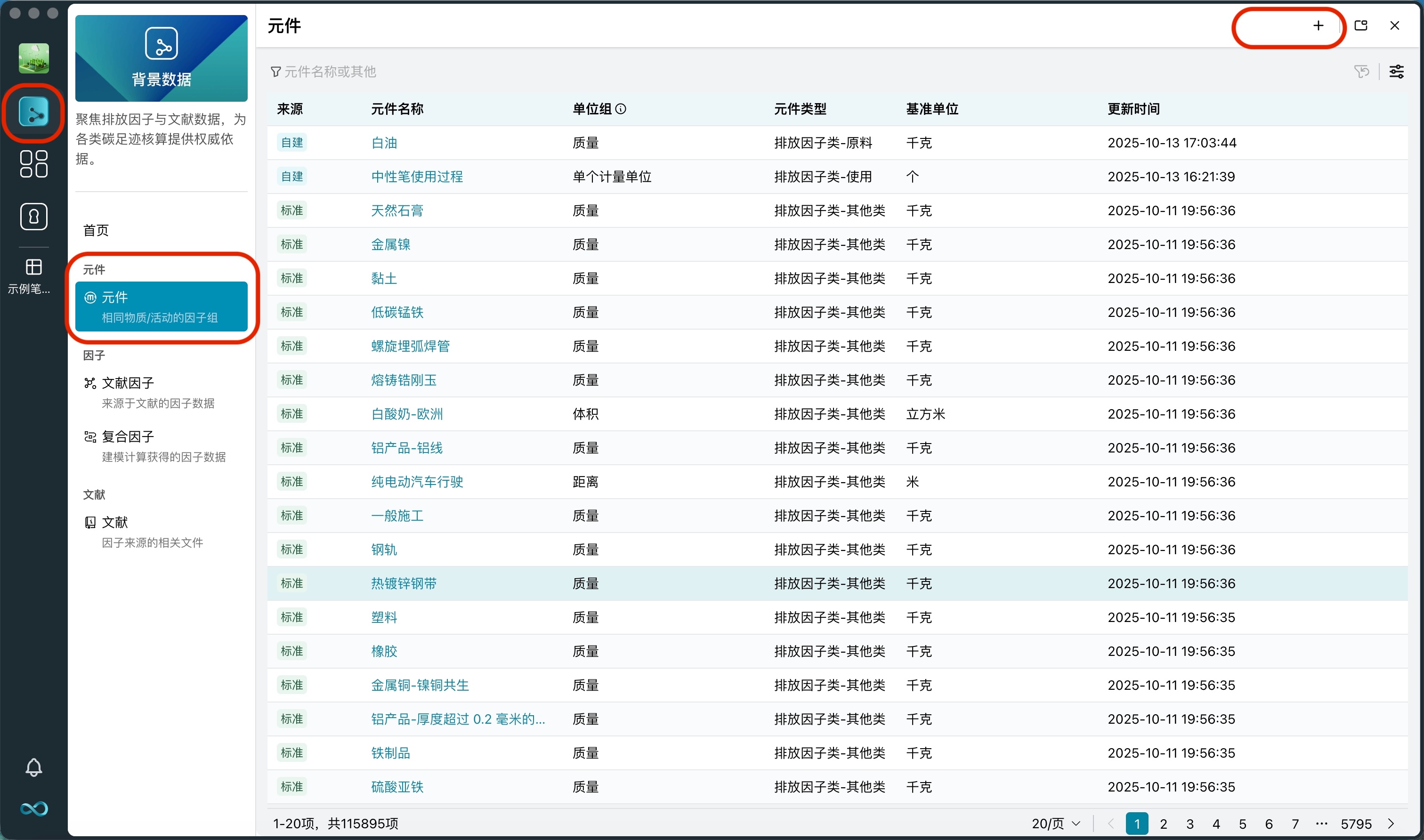The height and width of the screenshot is (840, 1424).
Task: Click the table settings sliders icon
Action: tap(1396, 72)
